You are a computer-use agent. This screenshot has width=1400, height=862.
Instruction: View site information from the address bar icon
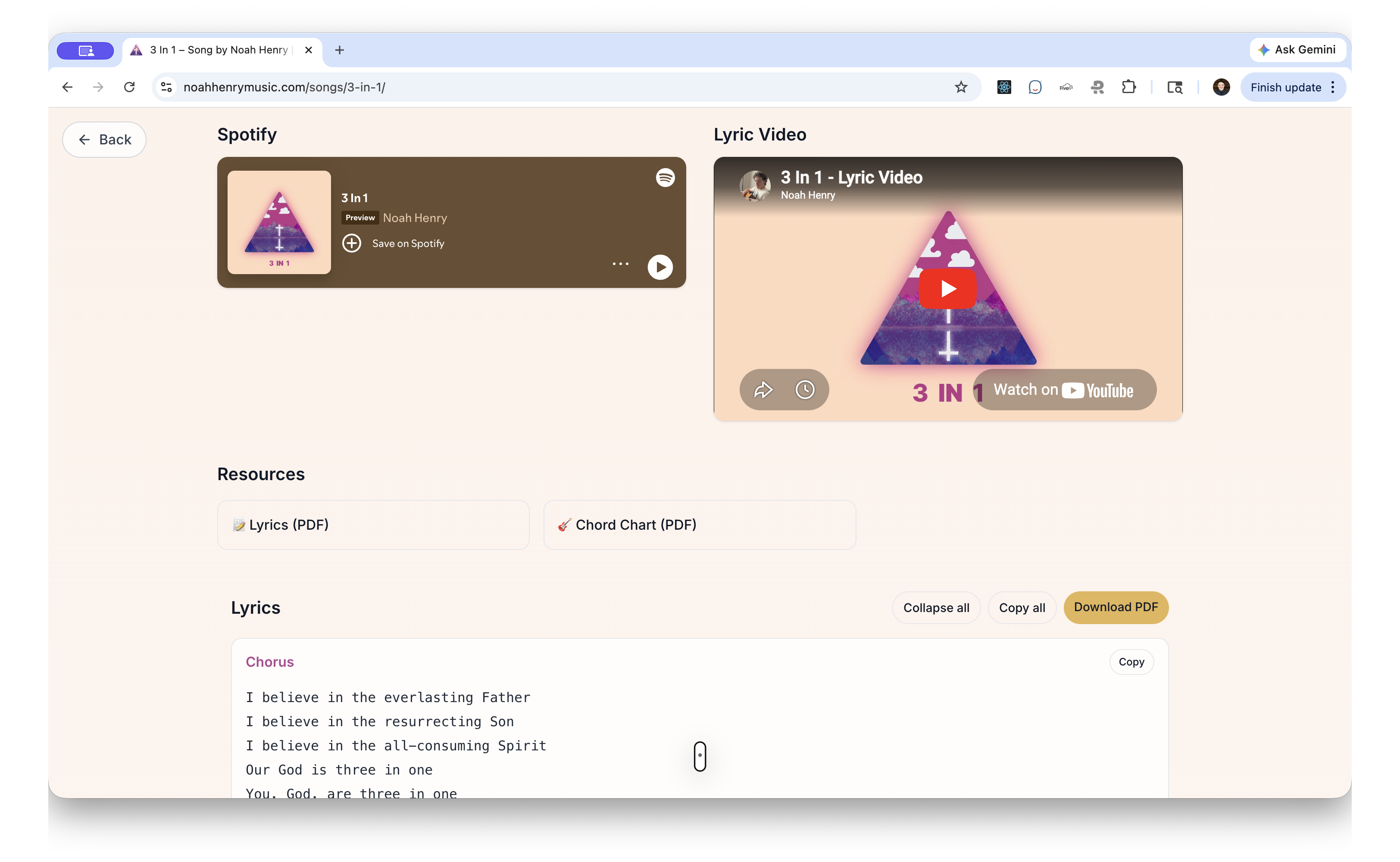166,87
